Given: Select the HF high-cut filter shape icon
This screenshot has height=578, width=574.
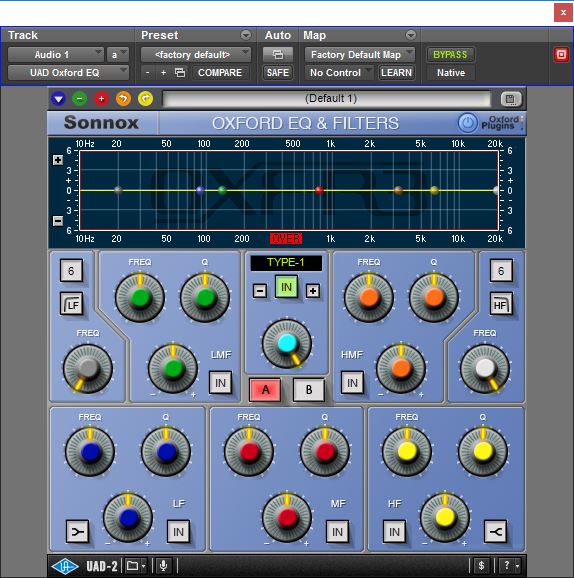Looking at the screenshot, I should (501, 304).
